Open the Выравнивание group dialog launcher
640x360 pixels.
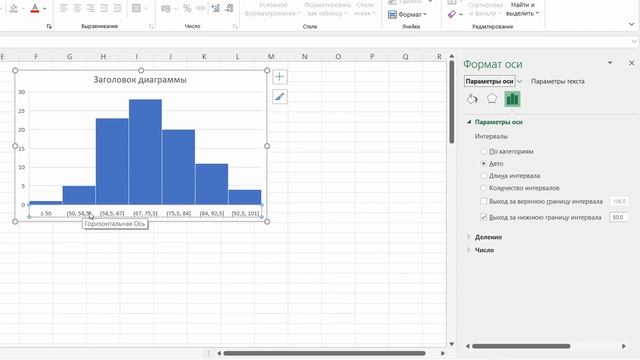pos(151,27)
